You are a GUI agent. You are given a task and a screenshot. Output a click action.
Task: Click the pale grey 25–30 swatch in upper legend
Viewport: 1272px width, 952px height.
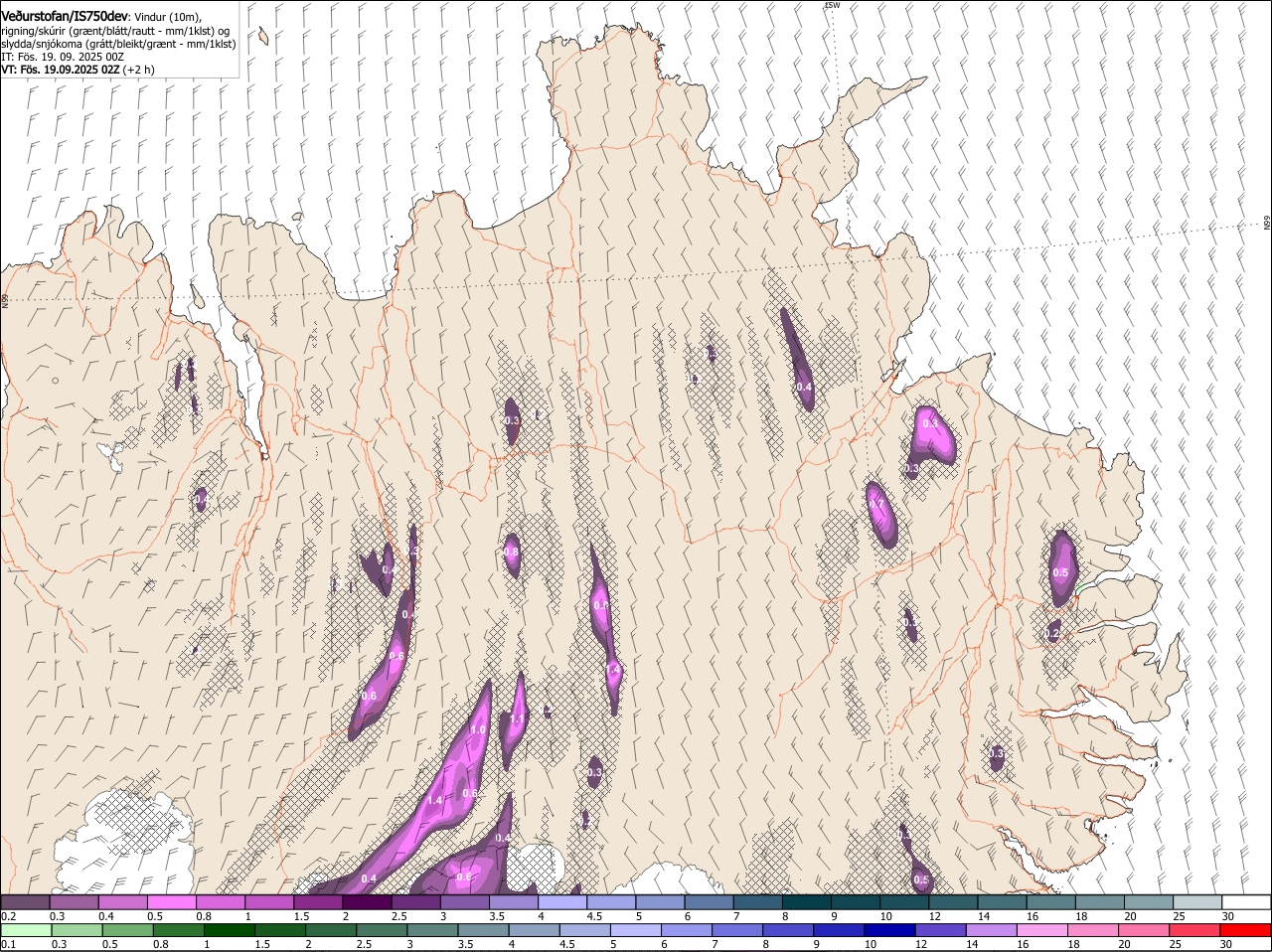pyautogui.click(x=1197, y=901)
